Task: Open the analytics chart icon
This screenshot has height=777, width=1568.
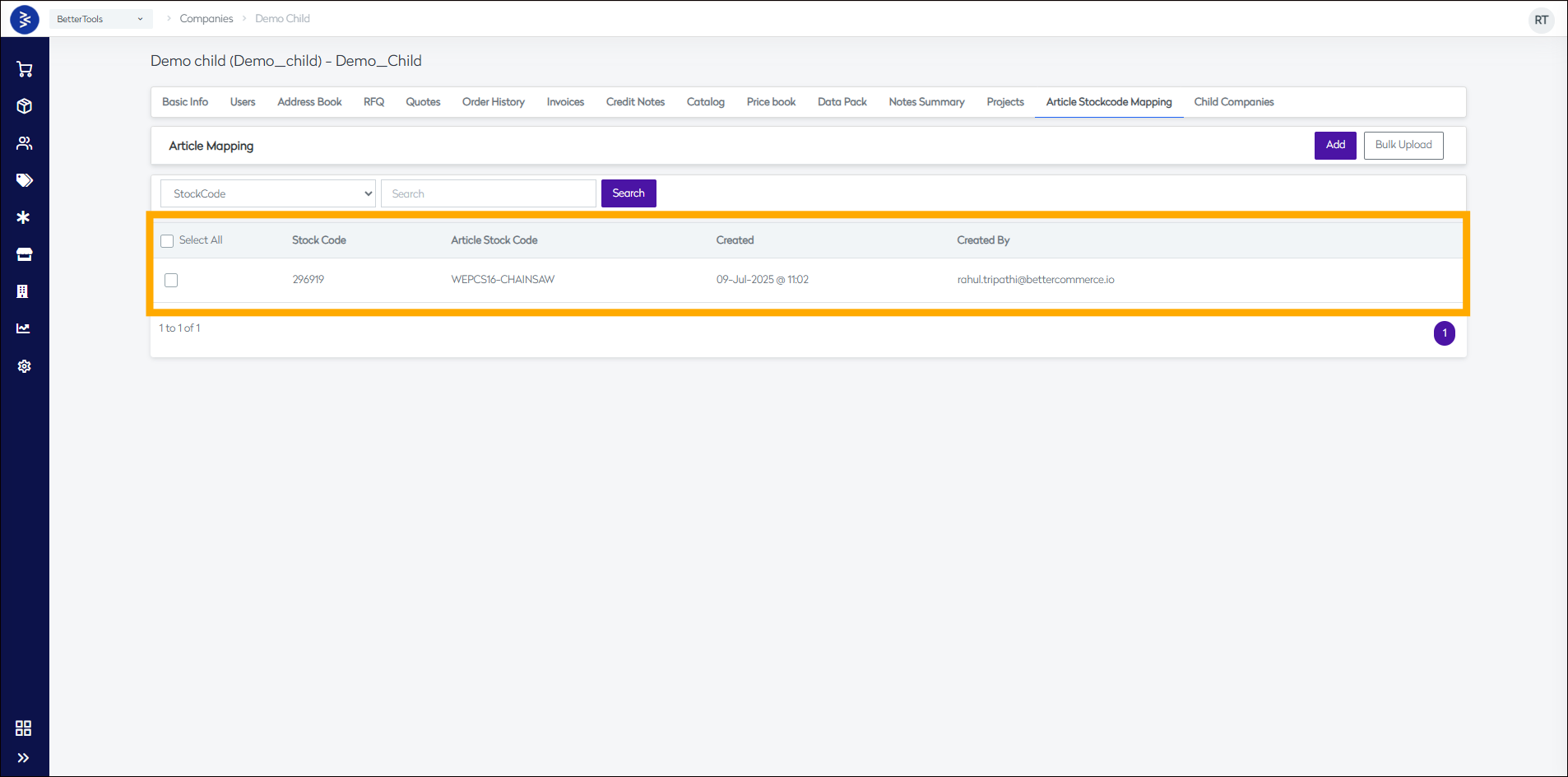Action: (23, 328)
